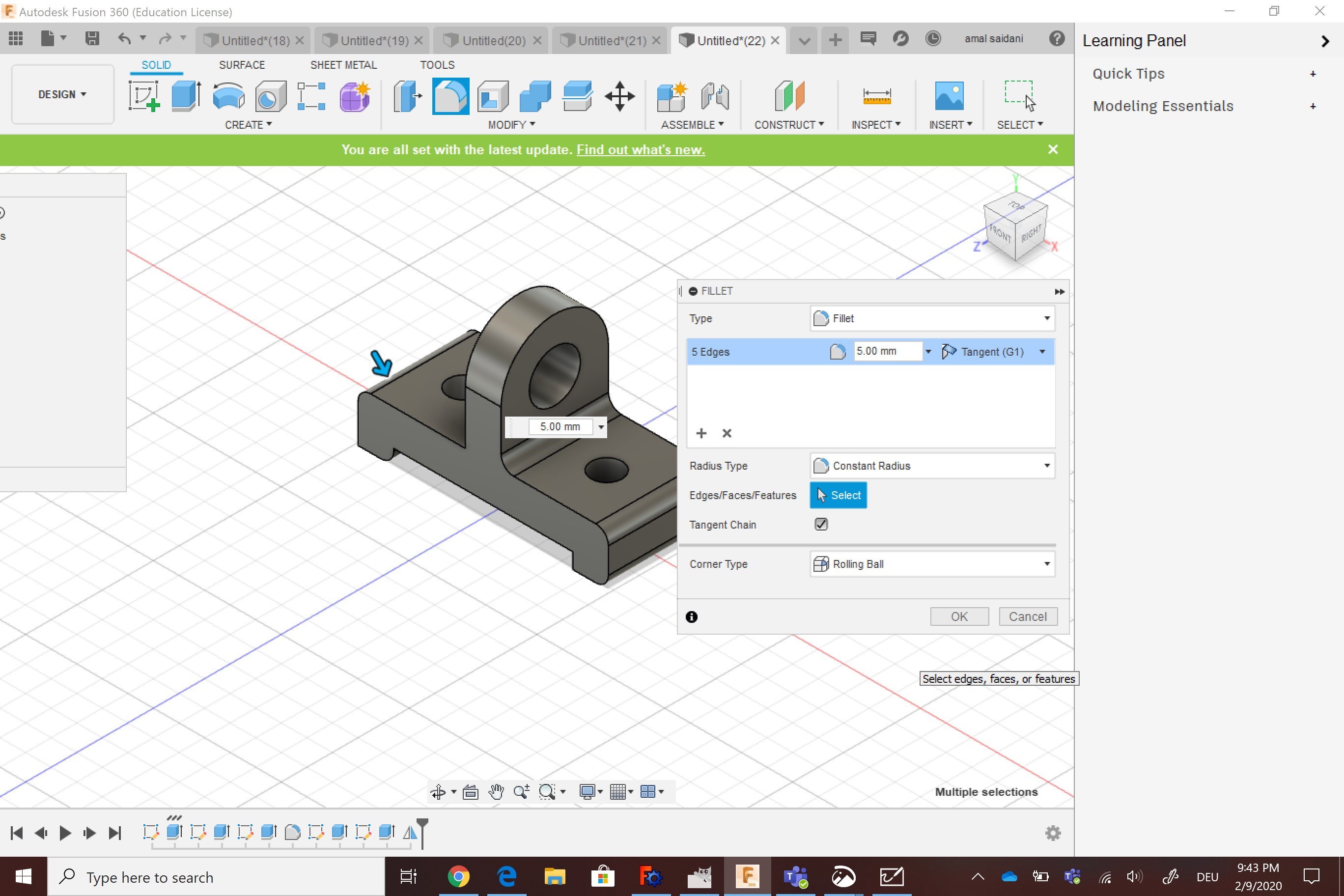This screenshot has height=896, width=1344.
Task: Select the Extrude tool icon
Action: (x=186, y=96)
